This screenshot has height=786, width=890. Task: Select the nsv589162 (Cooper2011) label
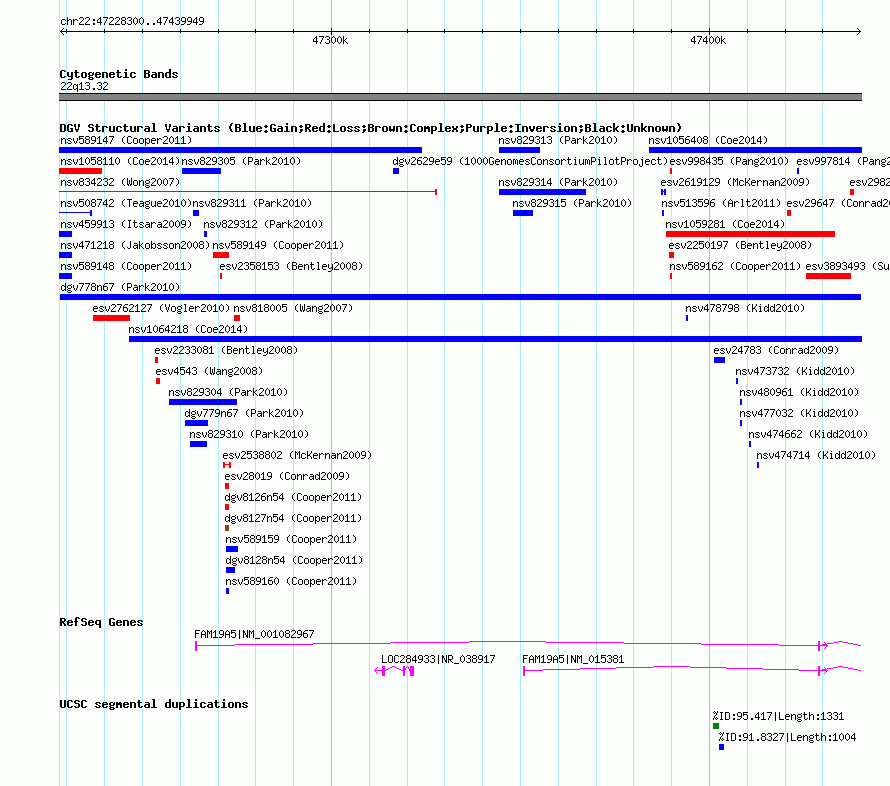[735, 266]
